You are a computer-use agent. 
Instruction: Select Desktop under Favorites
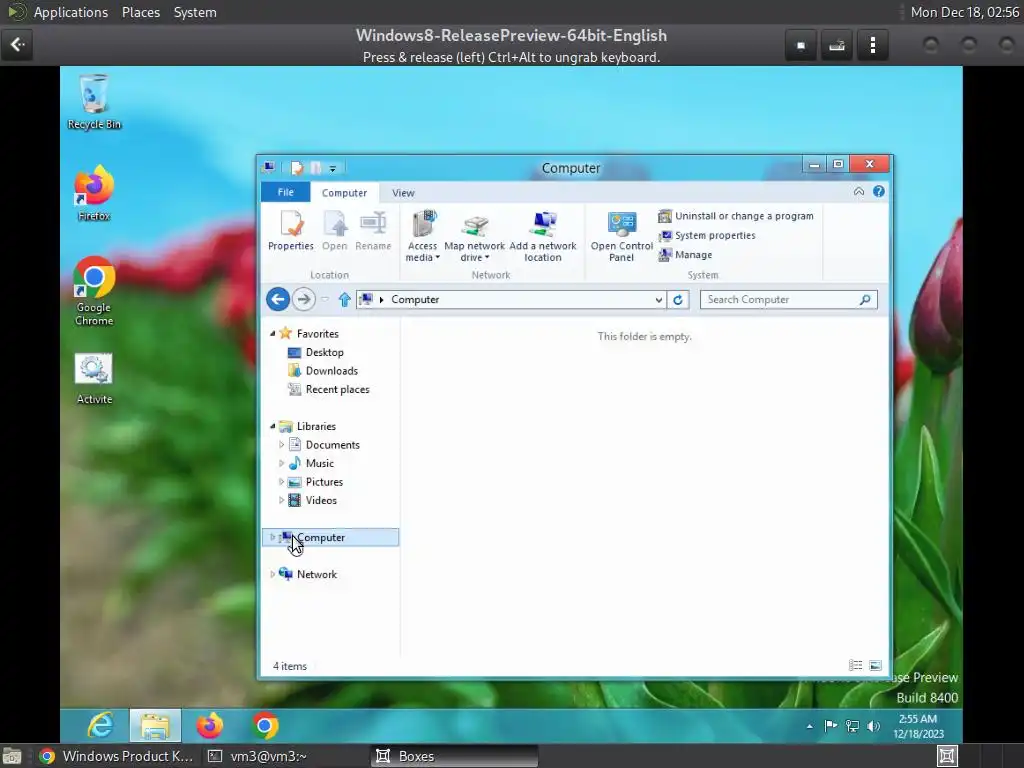316,352
